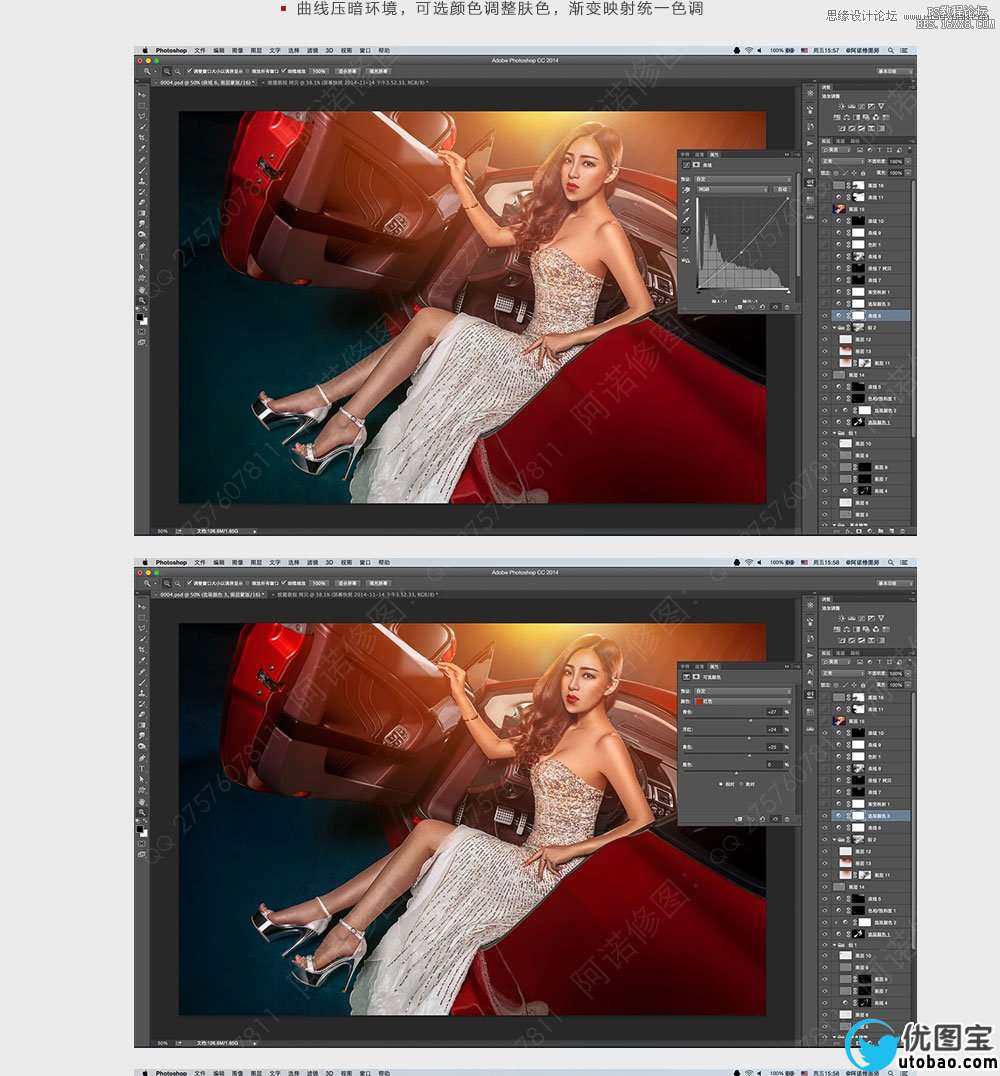The height and width of the screenshot is (1076, 1000).
Task: Toggle the scrubby zoom checkbox in the Curves screenshot
Action: pos(283,71)
